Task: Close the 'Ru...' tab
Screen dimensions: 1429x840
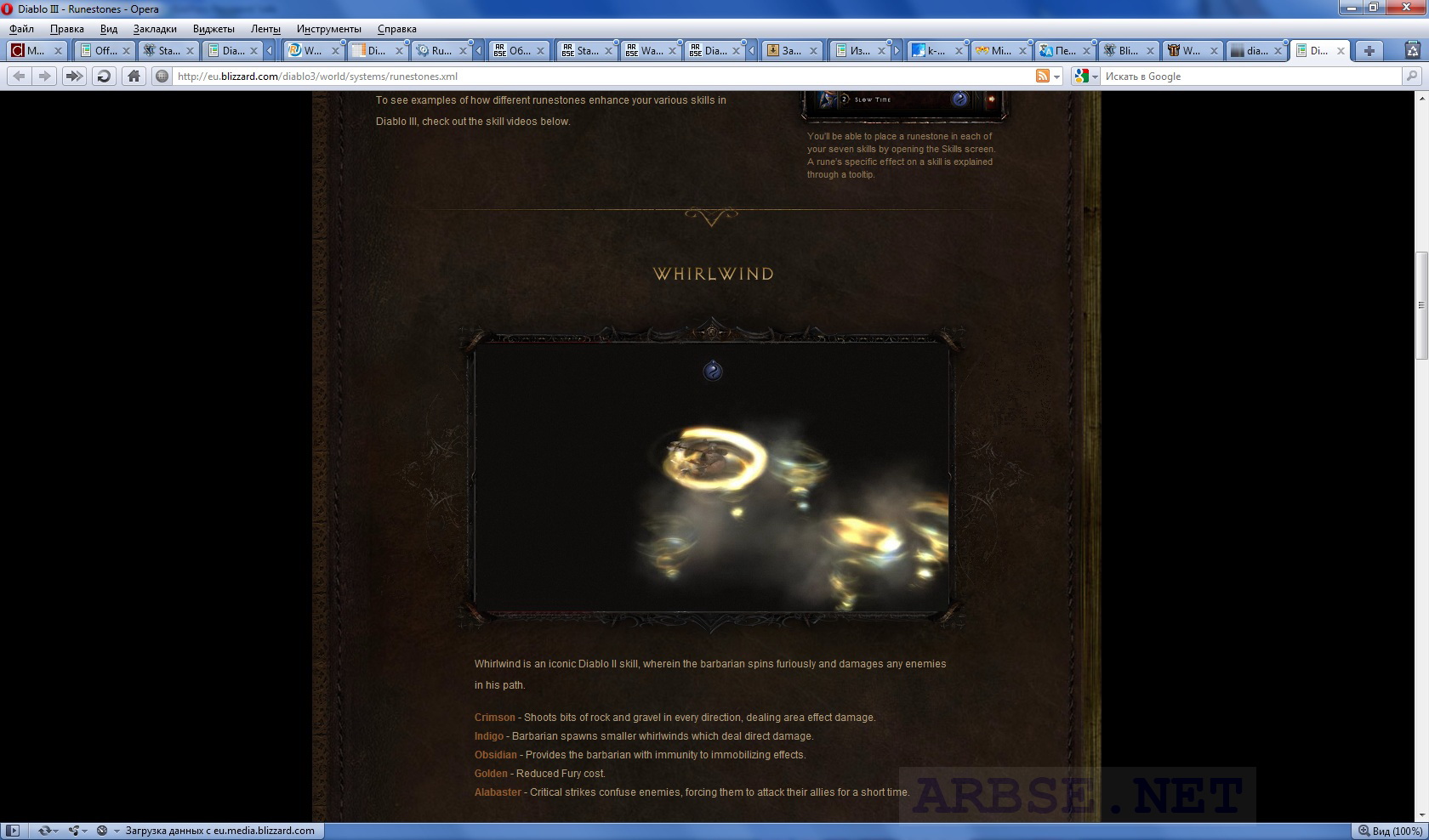Action: tap(463, 51)
